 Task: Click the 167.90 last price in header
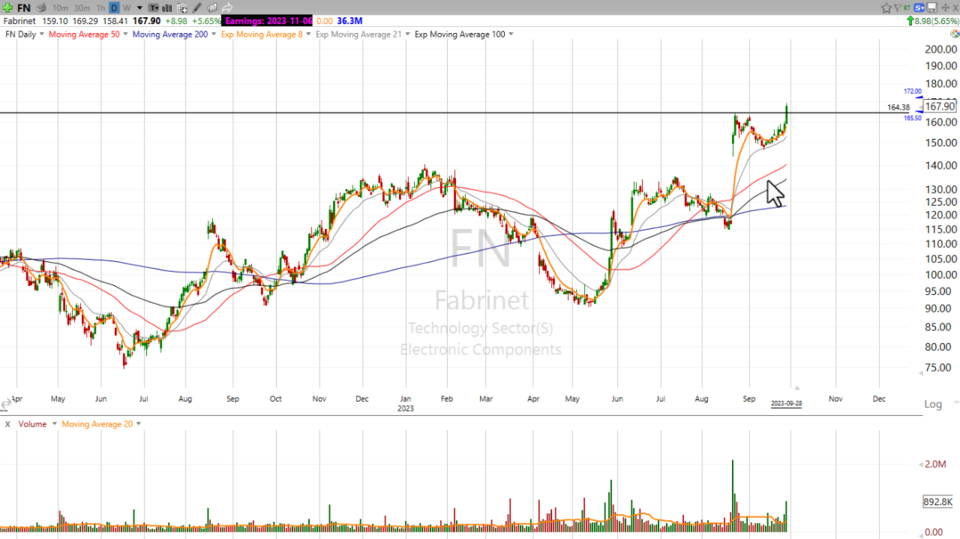pos(146,21)
